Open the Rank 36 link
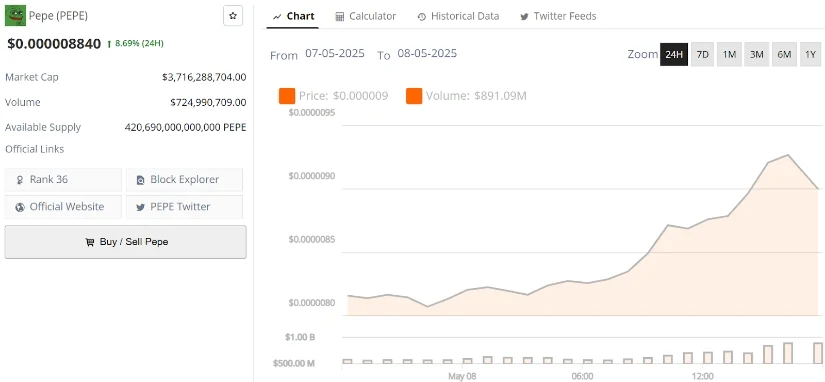Viewport: 825px width, 382px height. (63, 179)
